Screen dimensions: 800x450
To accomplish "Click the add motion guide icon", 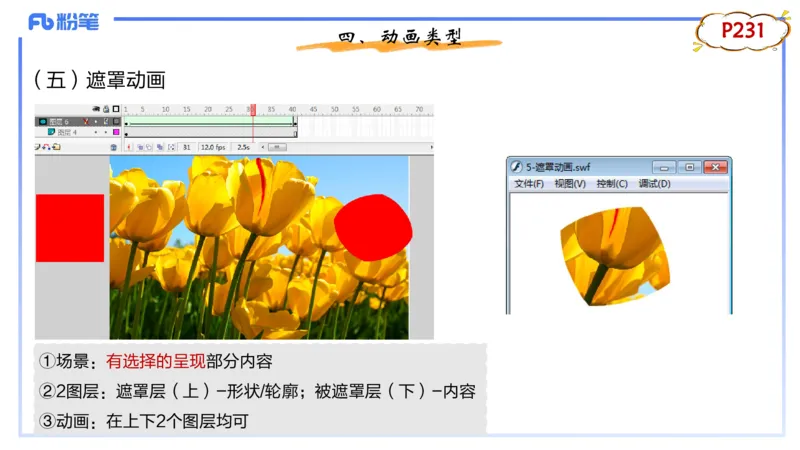I will pyautogui.click(x=46, y=147).
